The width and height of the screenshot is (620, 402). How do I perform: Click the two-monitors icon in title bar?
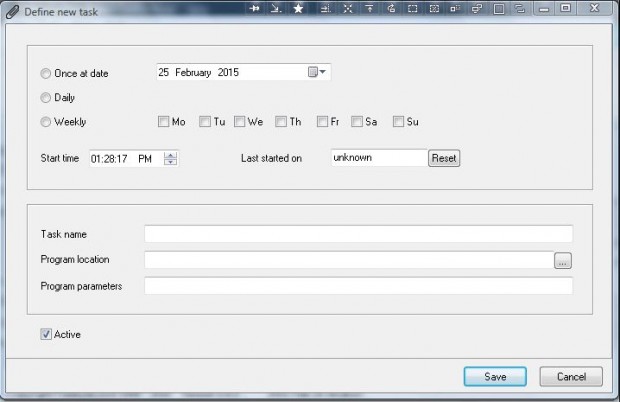[x=477, y=8]
